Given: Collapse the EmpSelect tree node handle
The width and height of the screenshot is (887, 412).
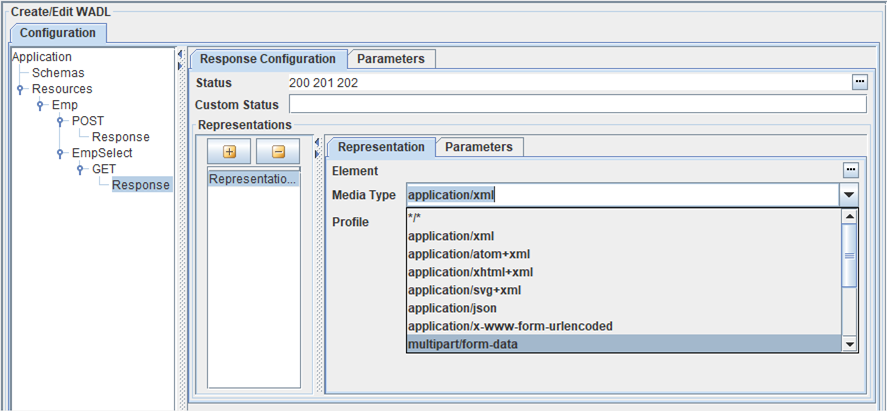Looking at the screenshot, I should click(x=60, y=153).
